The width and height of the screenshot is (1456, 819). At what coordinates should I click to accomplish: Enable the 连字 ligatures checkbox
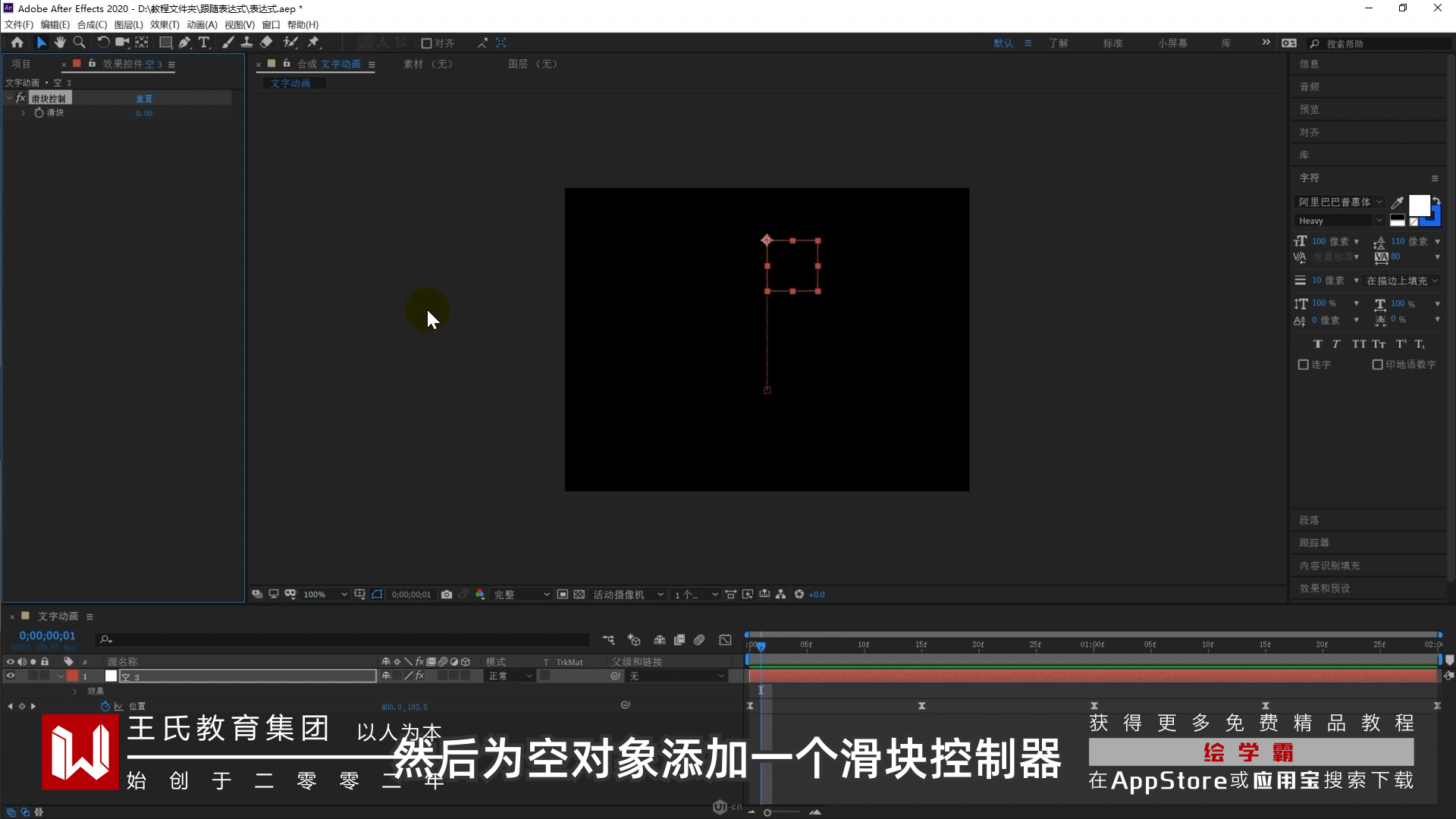[x=1304, y=365]
